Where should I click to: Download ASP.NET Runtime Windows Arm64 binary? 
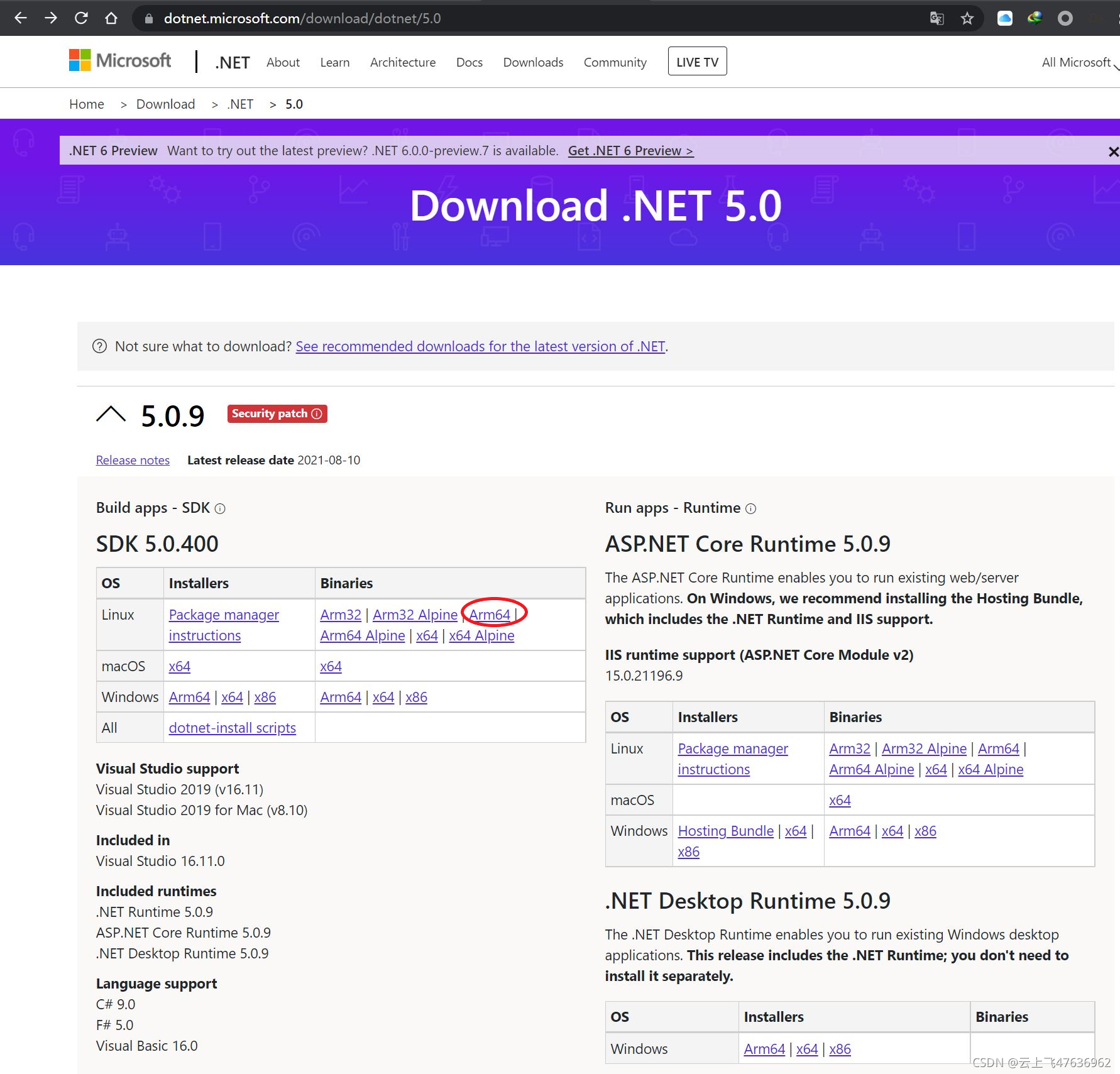(850, 831)
